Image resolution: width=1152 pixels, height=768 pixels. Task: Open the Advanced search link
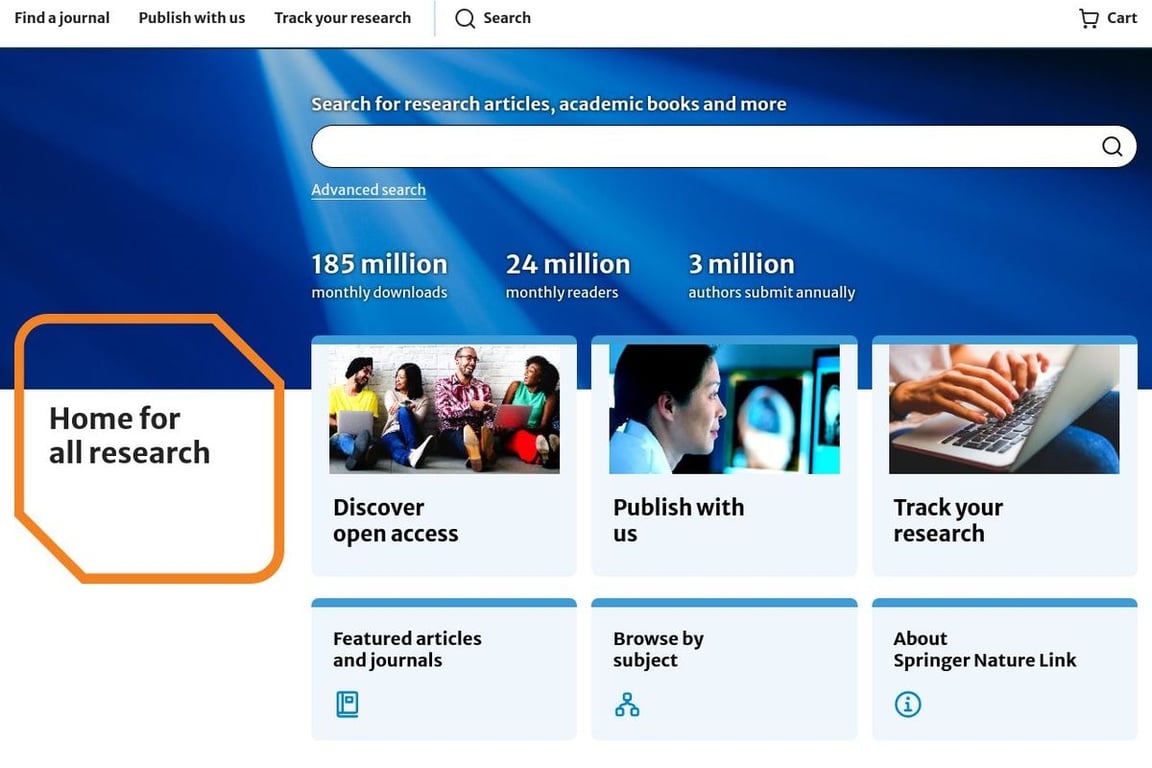tap(368, 190)
